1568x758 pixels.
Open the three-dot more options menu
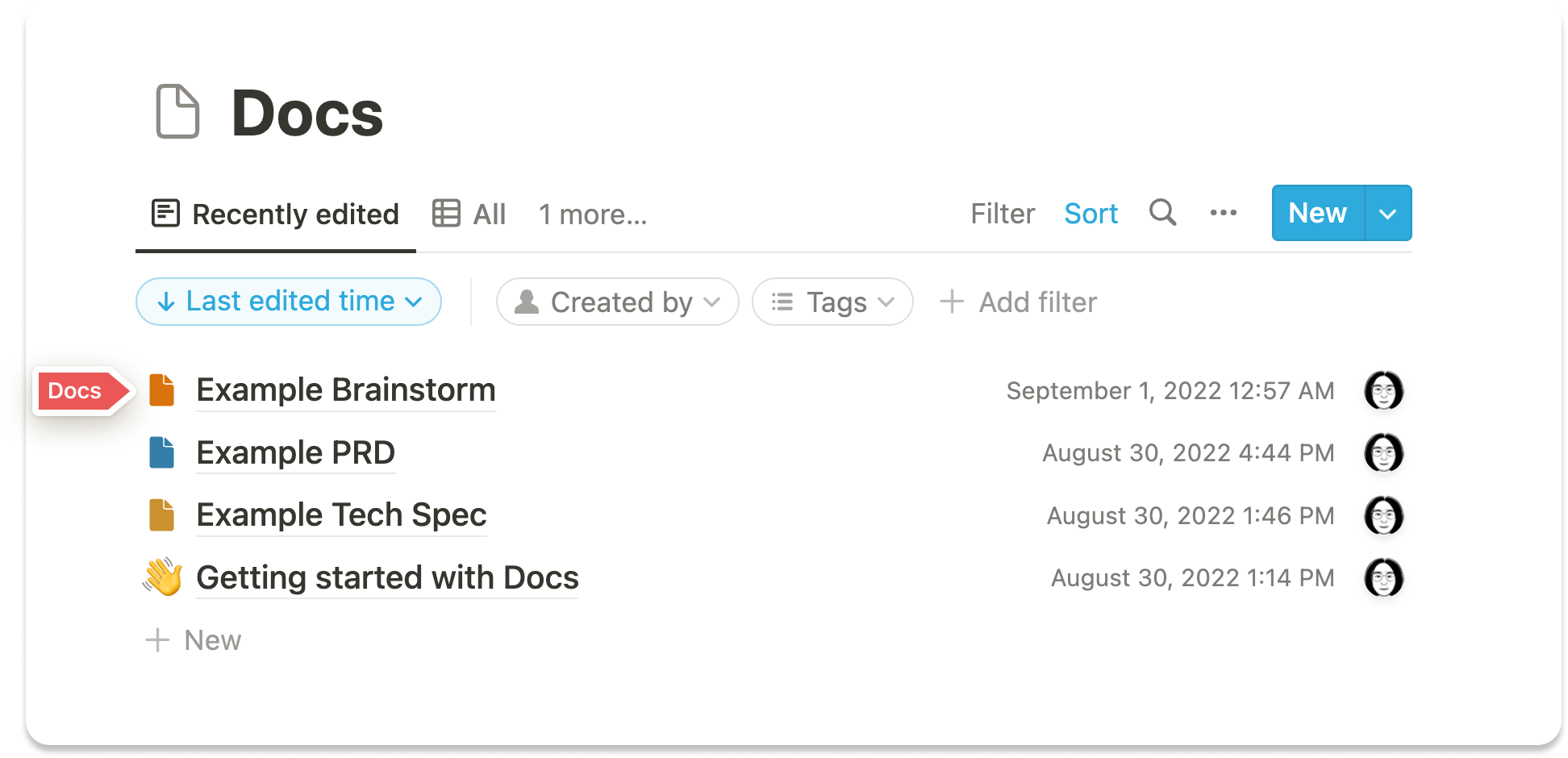(x=1223, y=213)
